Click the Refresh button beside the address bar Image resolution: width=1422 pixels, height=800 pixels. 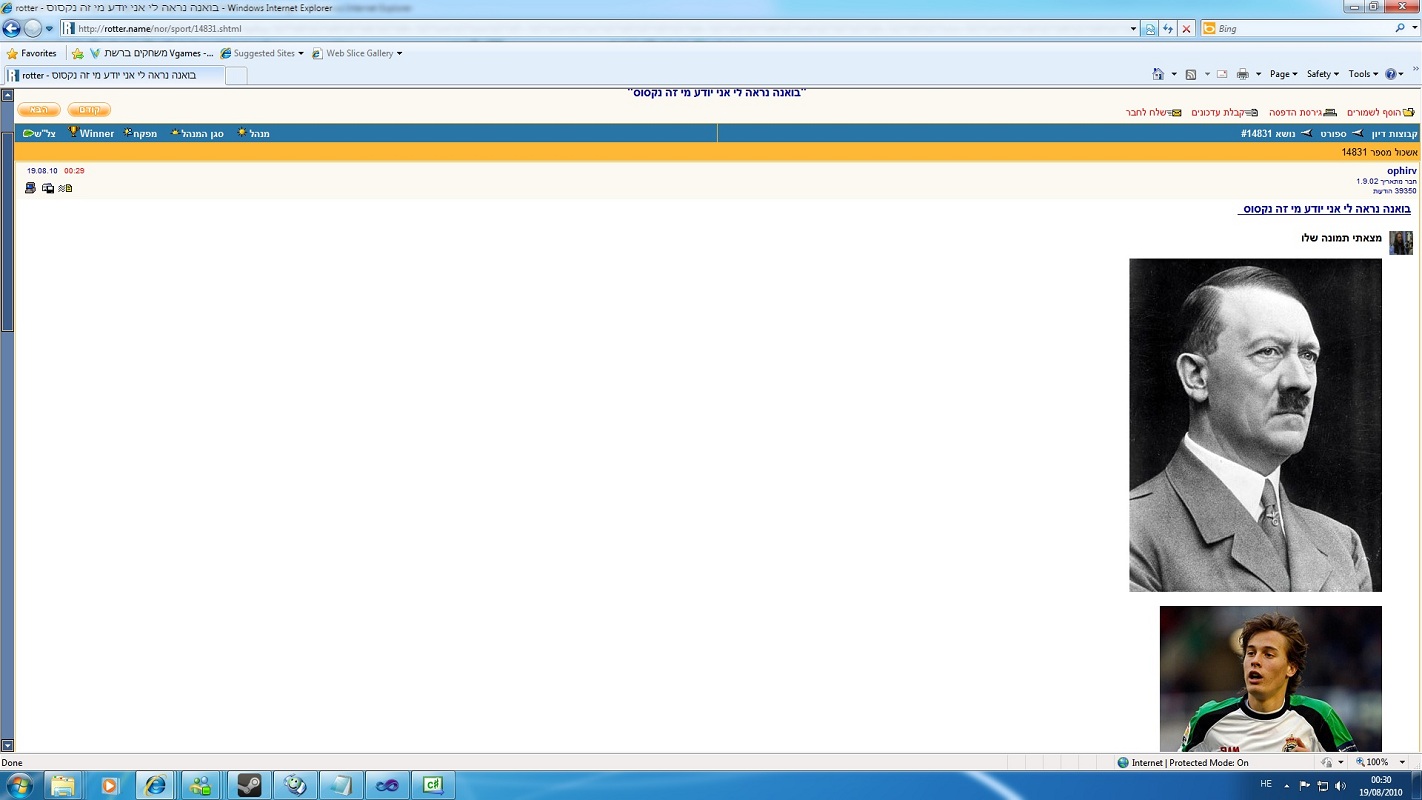(1168, 29)
